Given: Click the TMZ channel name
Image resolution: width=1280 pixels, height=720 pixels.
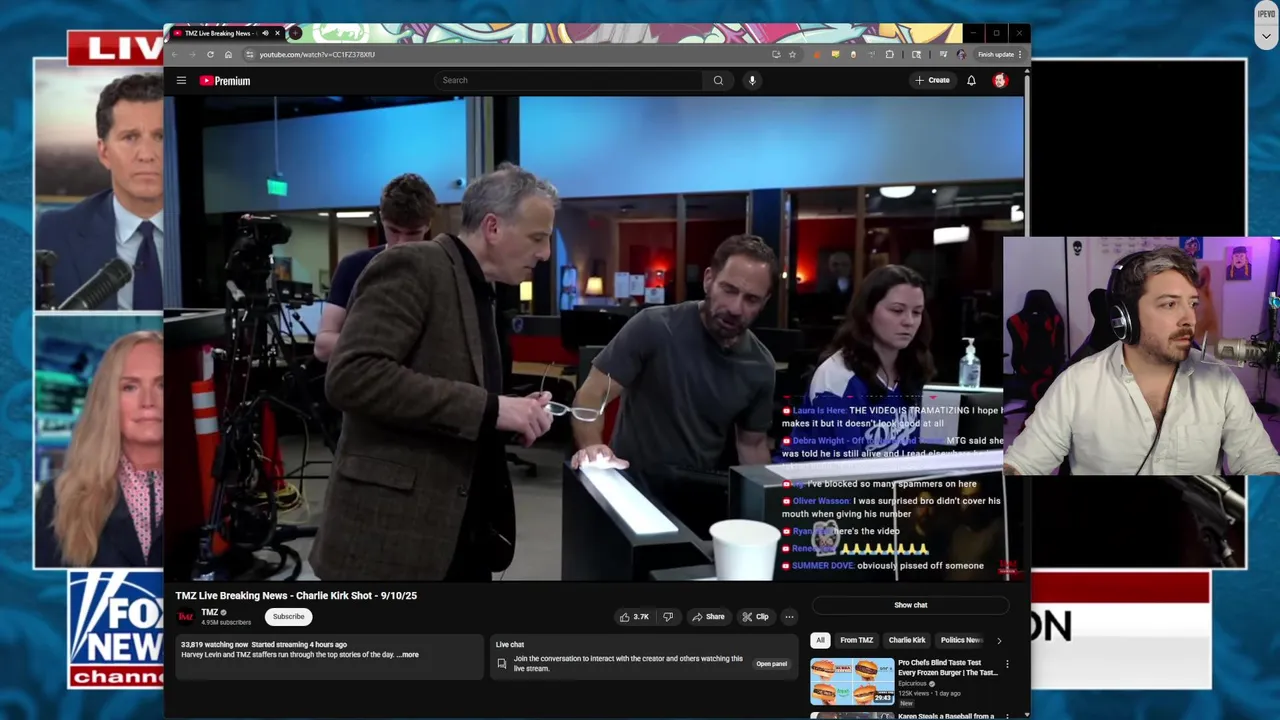Looking at the screenshot, I should [209, 612].
